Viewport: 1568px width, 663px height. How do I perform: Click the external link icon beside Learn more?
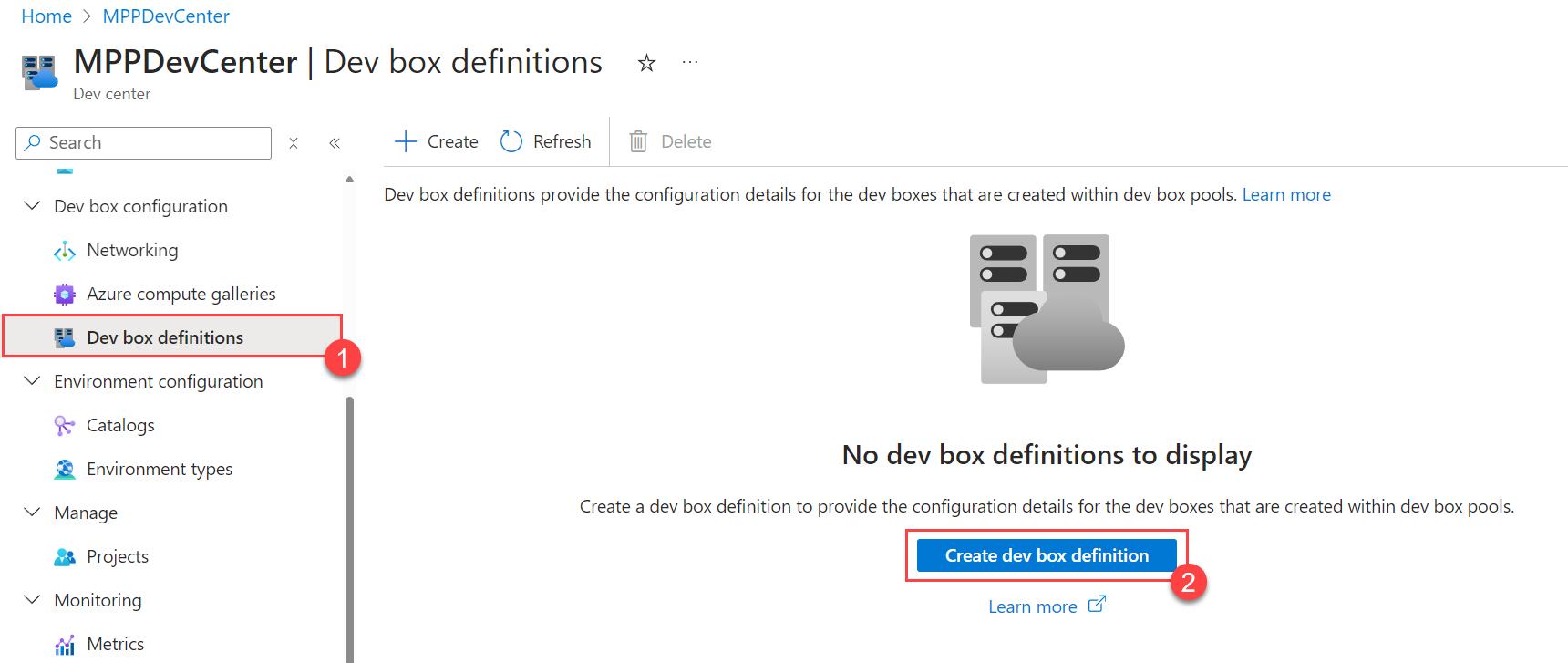pyautogui.click(x=1097, y=604)
